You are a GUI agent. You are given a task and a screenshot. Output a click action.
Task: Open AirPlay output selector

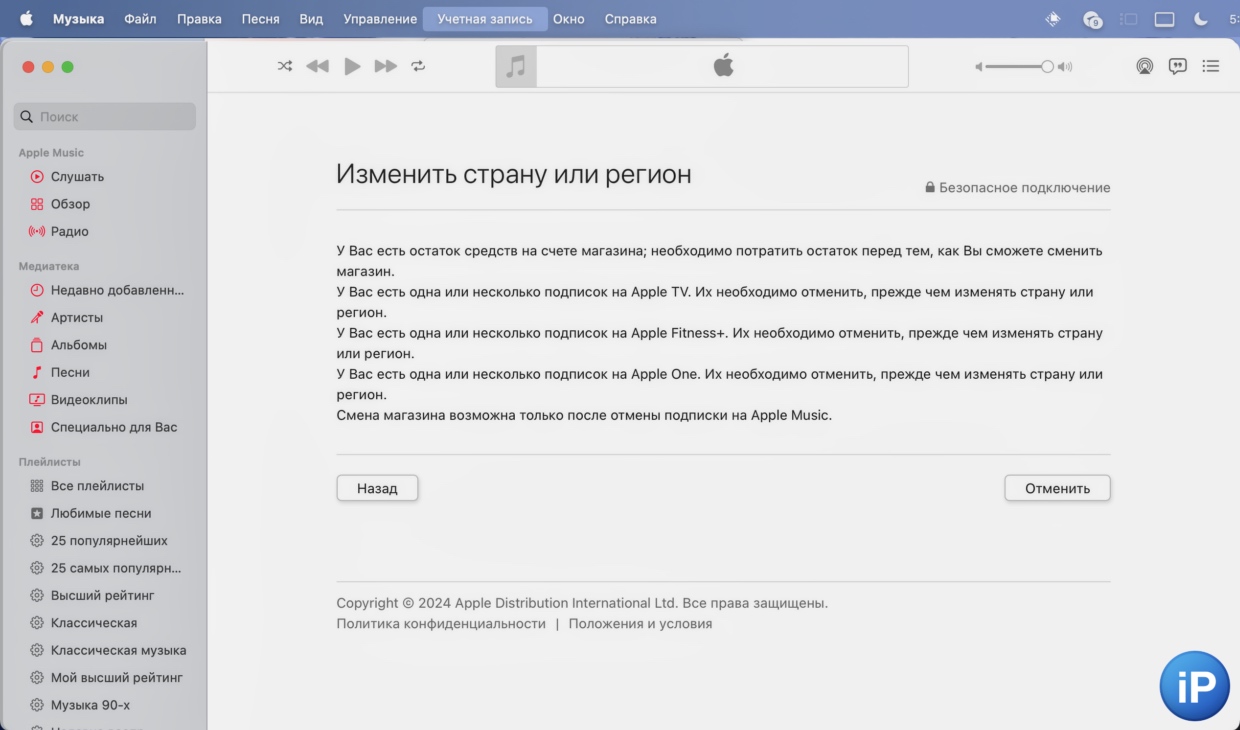(x=1145, y=66)
